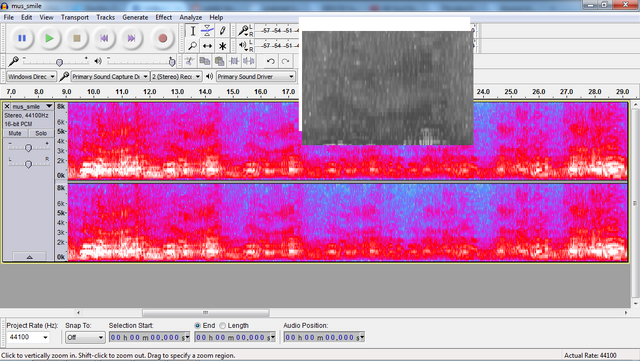640x361 pixels.
Task: Click the Copy icon in edit toolbar
Action: coord(204,61)
